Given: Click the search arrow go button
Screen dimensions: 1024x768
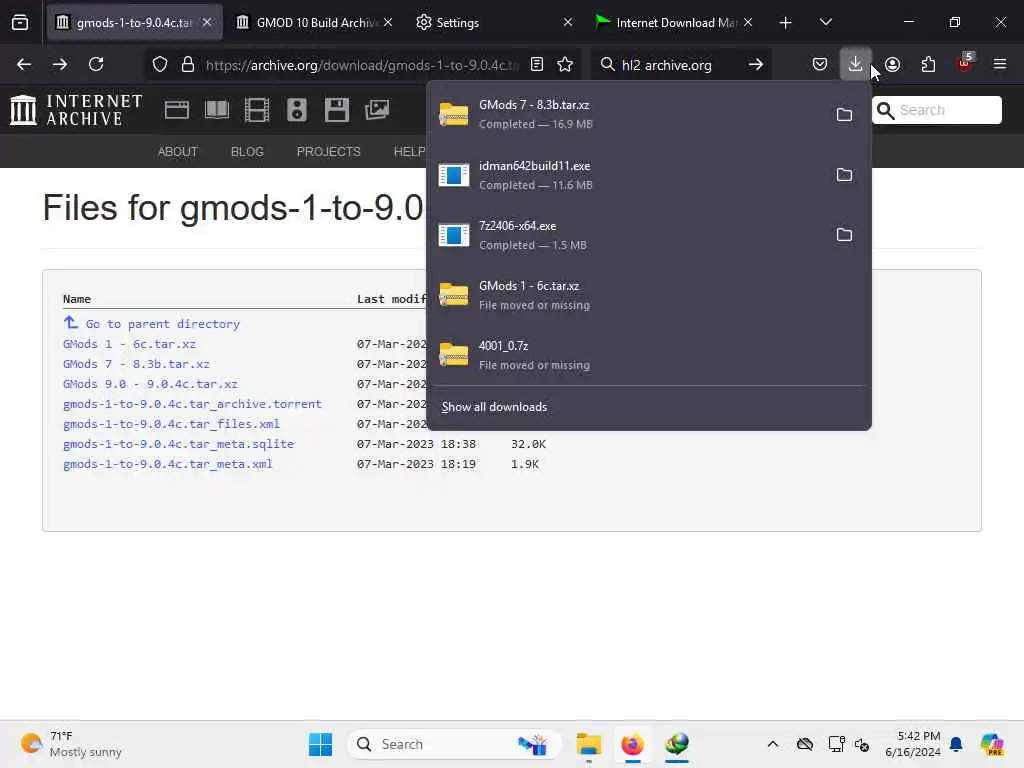Looking at the screenshot, I should [x=756, y=64].
